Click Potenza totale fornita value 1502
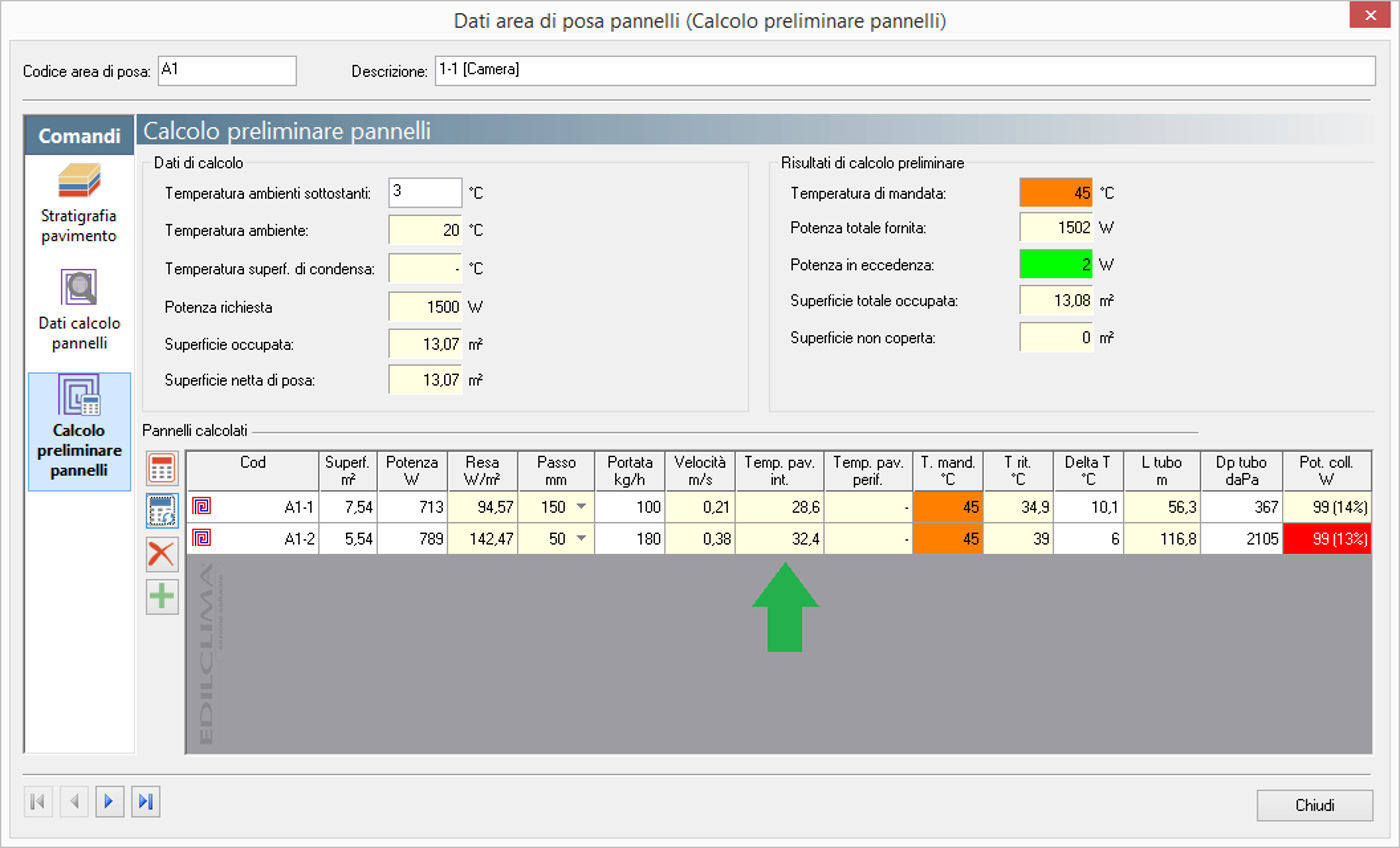 coord(1056,228)
